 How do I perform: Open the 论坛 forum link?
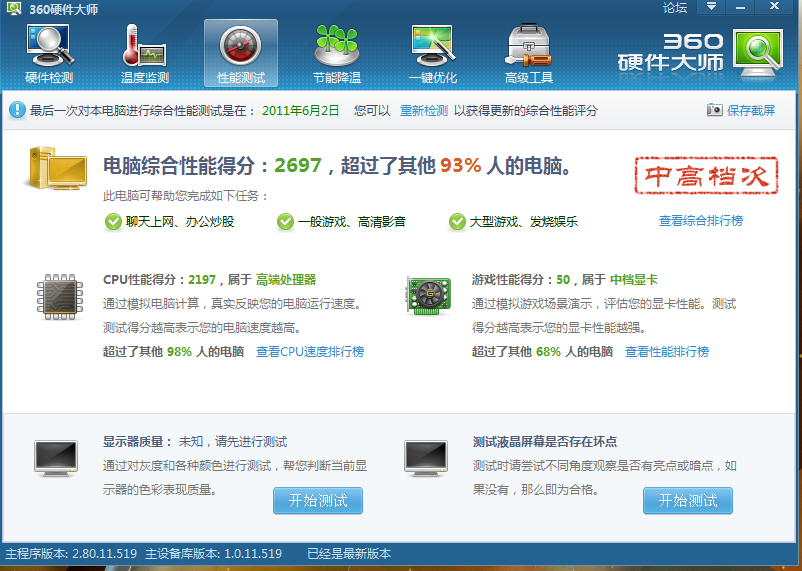(675, 8)
